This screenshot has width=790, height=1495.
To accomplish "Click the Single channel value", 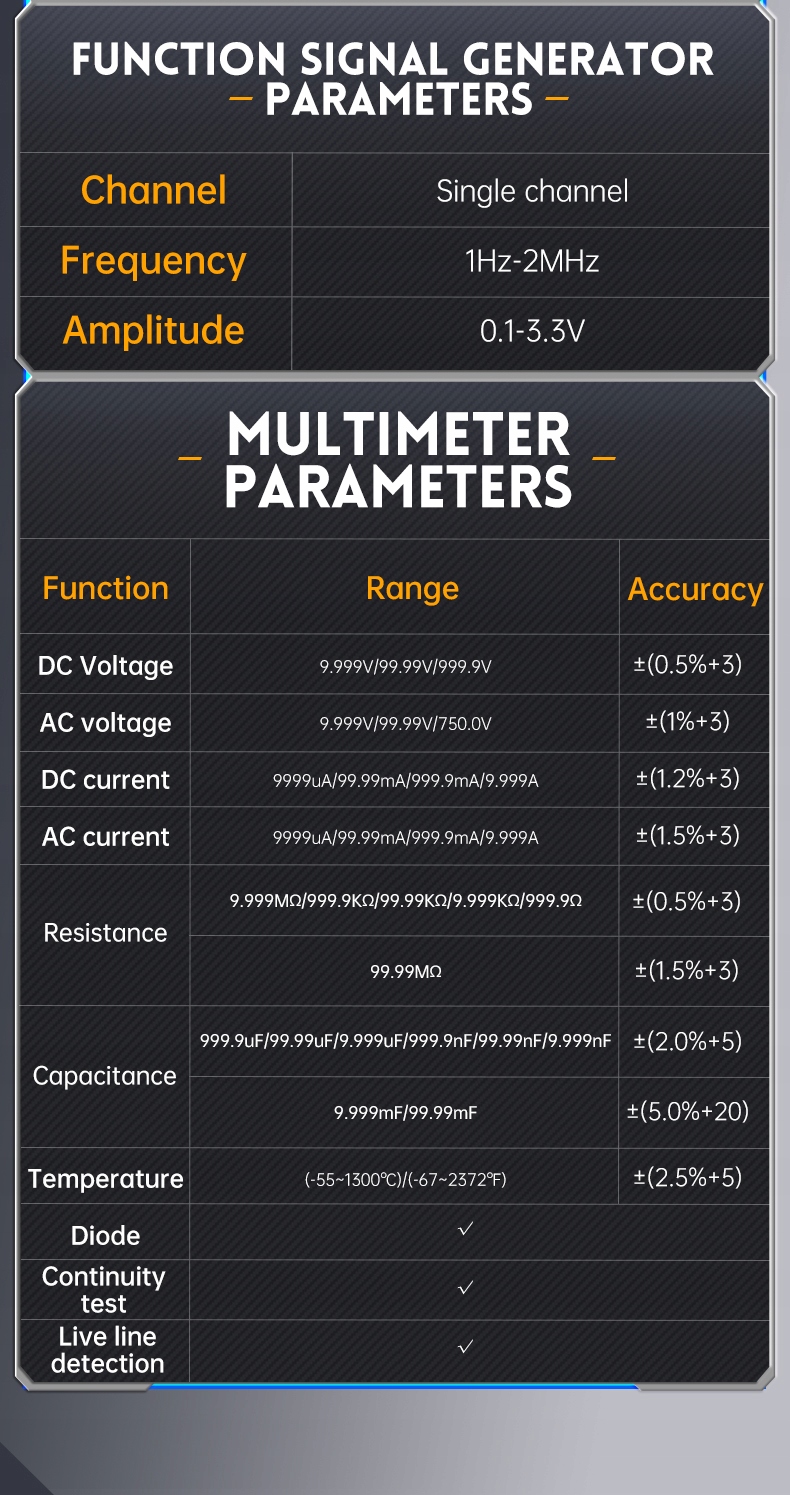I will tap(532, 191).
